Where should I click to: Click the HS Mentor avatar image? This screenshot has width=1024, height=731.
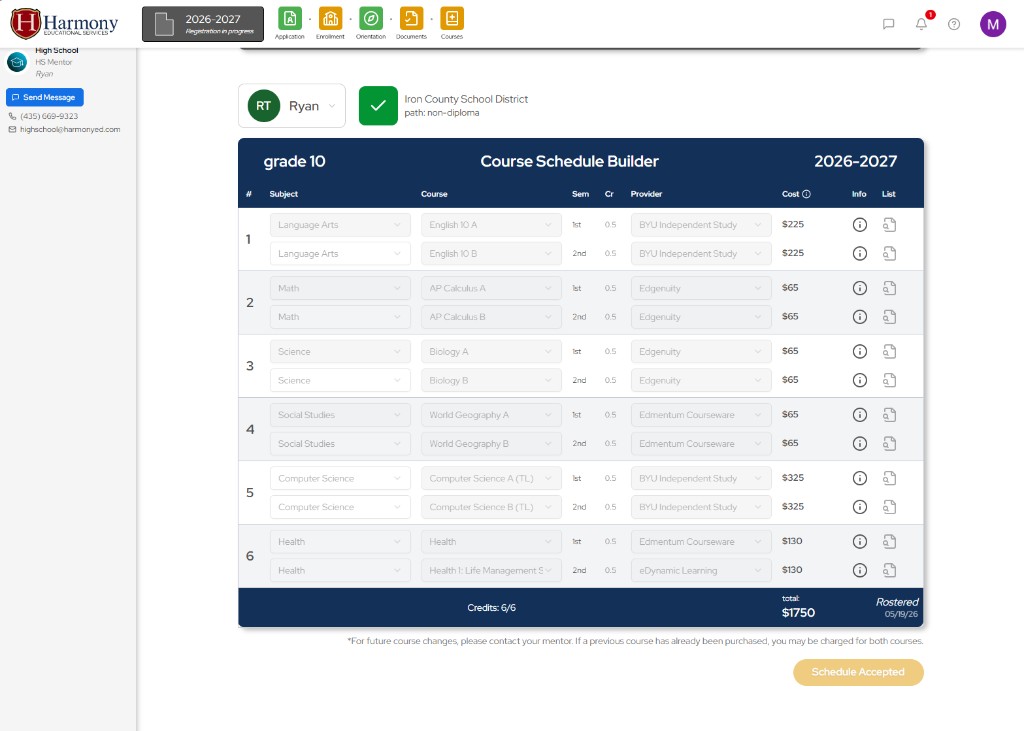coord(17,62)
